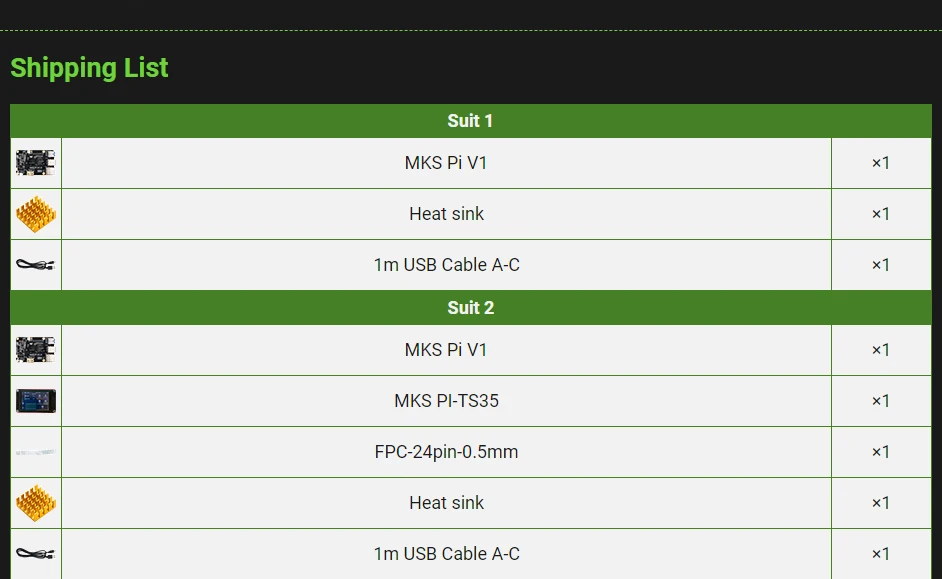
Task: Click the MKS PI-TS35 product name
Action: click(446, 401)
